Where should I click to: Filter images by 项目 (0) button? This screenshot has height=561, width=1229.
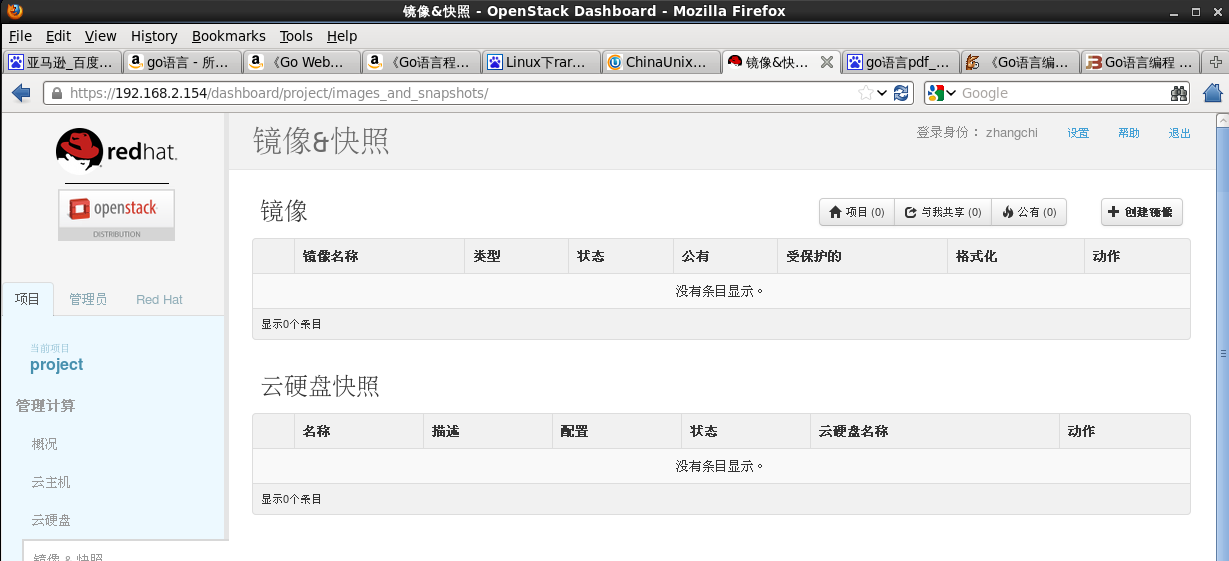click(x=857, y=212)
